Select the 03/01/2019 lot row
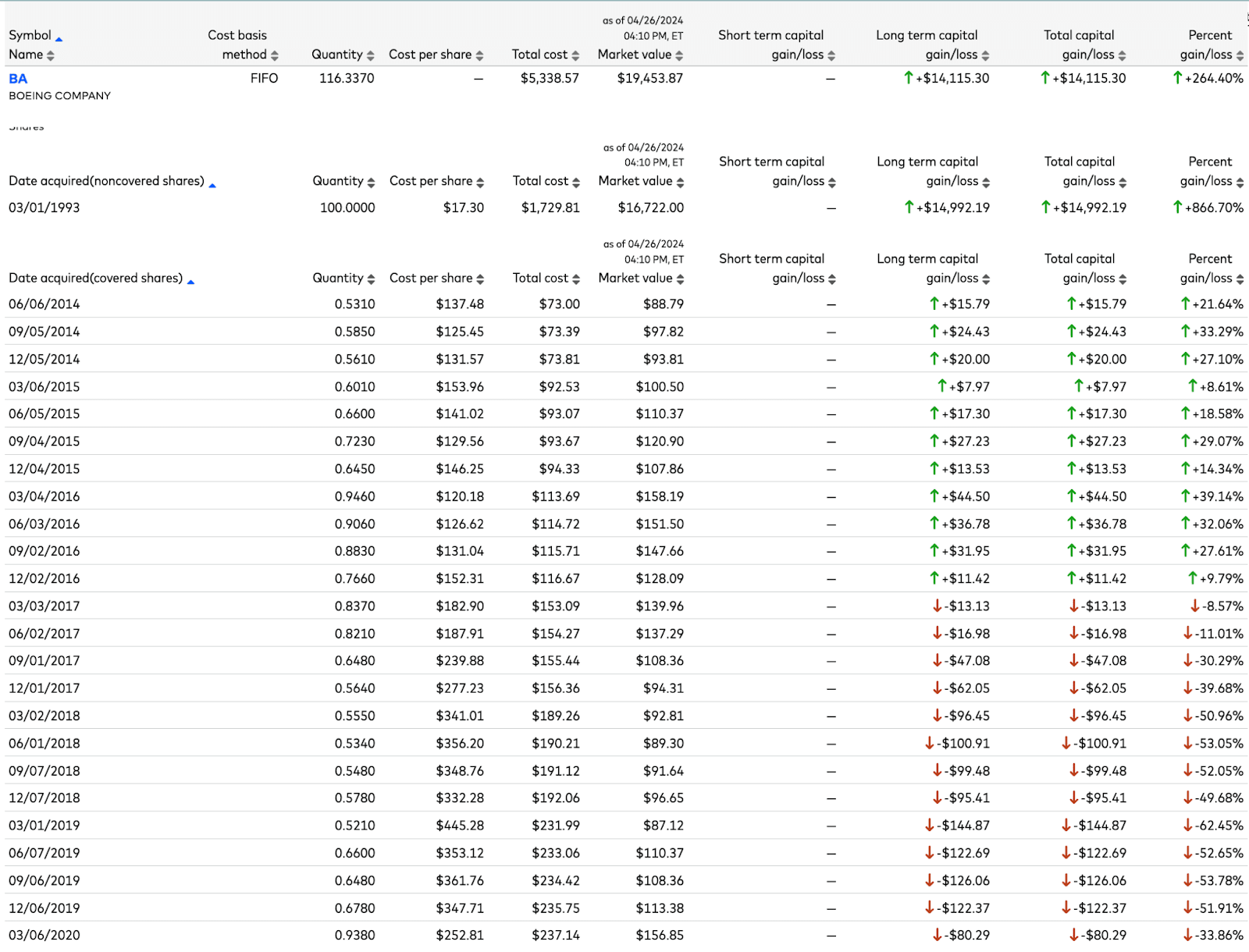This screenshot has height=952, width=1249. [x=626, y=826]
